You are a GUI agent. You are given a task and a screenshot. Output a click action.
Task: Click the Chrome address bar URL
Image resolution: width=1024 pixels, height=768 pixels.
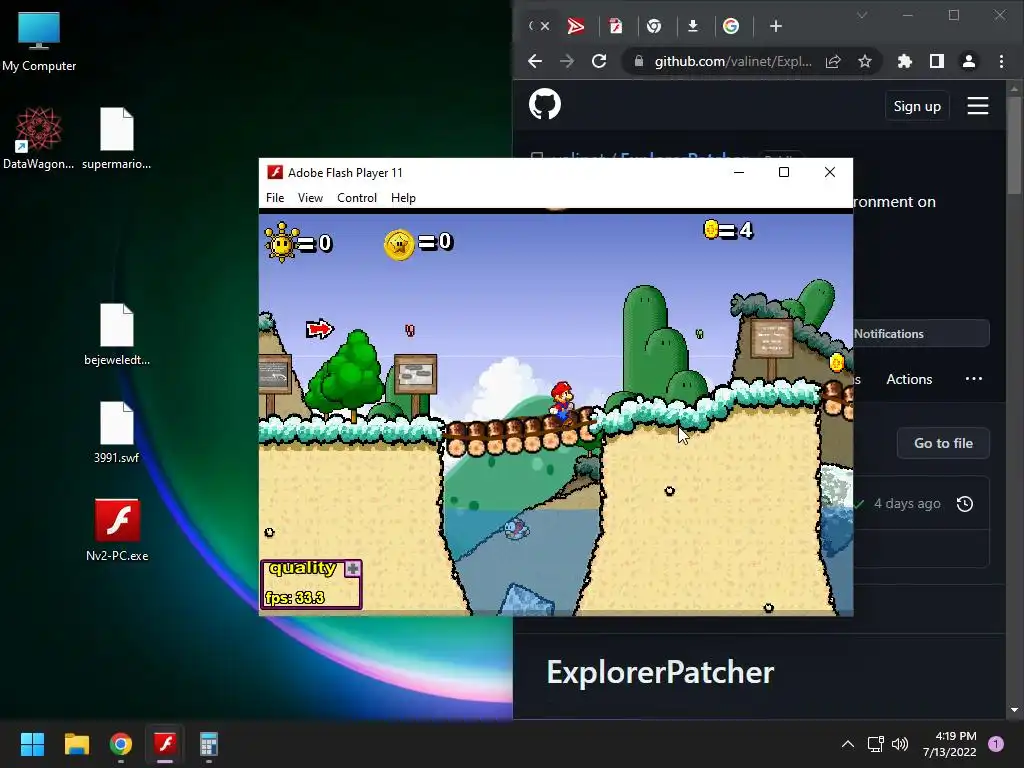[733, 61]
